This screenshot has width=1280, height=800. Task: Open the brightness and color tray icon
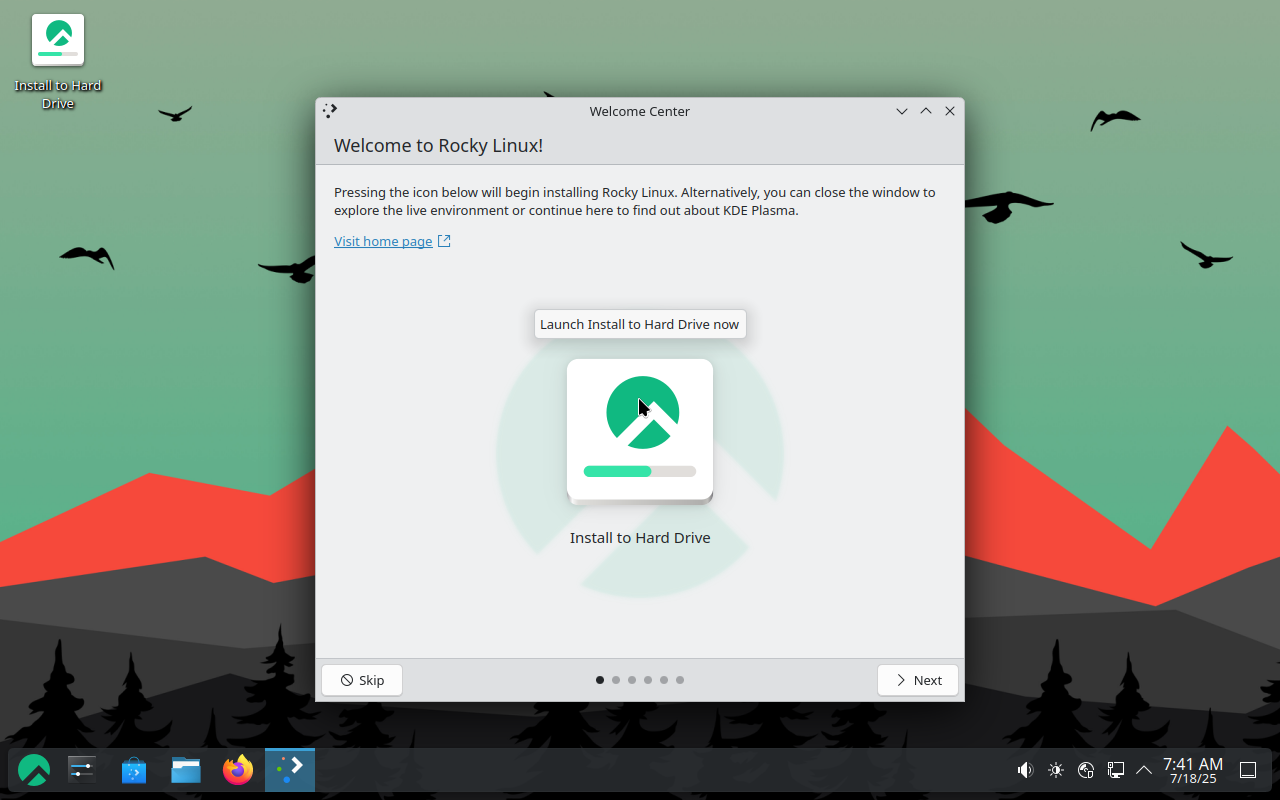click(1056, 770)
